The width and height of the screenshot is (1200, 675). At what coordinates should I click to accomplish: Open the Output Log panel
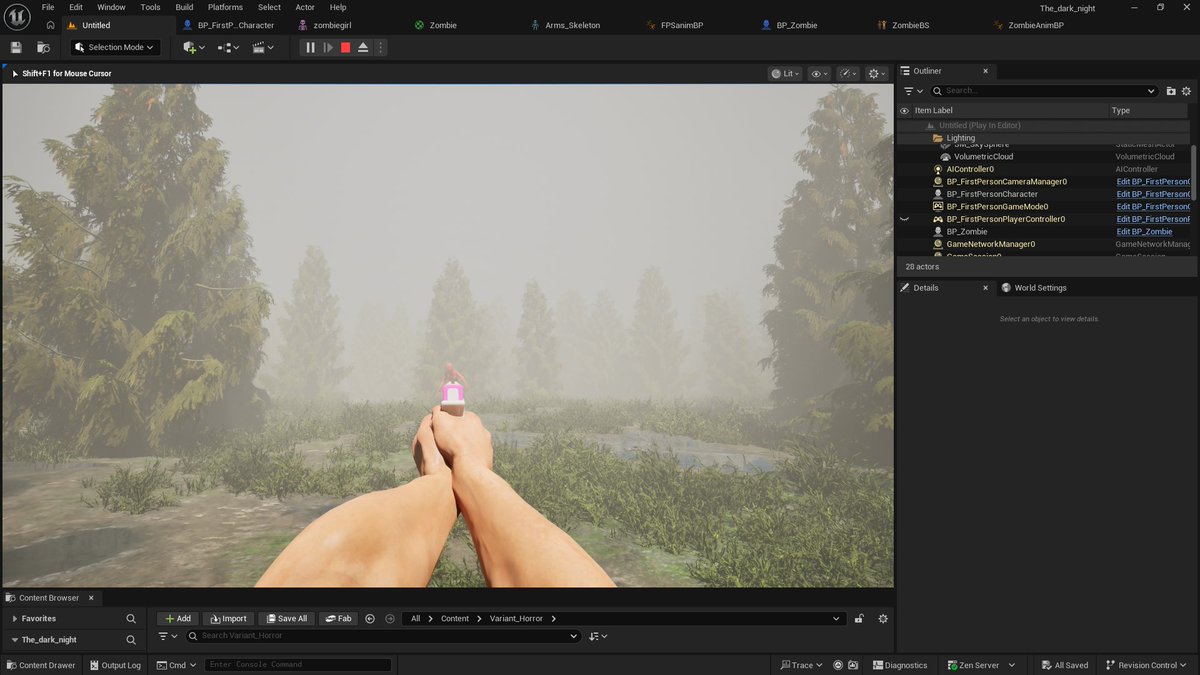point(115,665)
